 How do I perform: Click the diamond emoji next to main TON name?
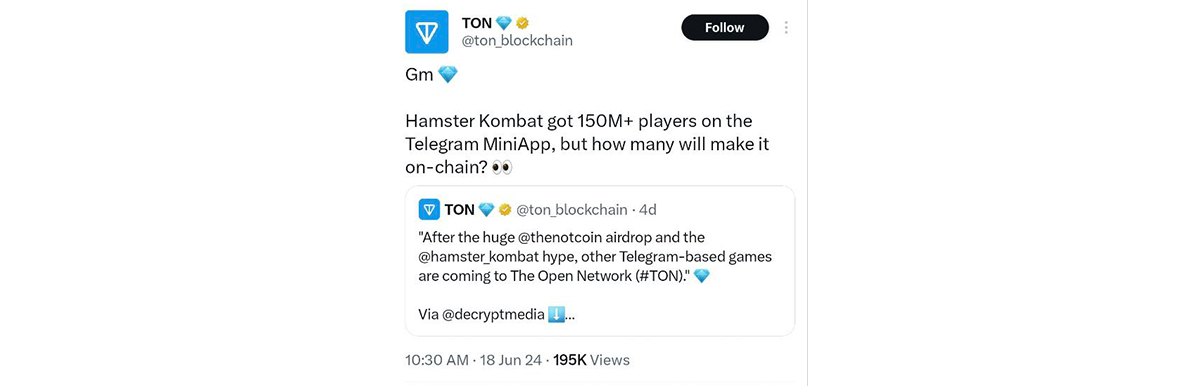pos(504,23)
